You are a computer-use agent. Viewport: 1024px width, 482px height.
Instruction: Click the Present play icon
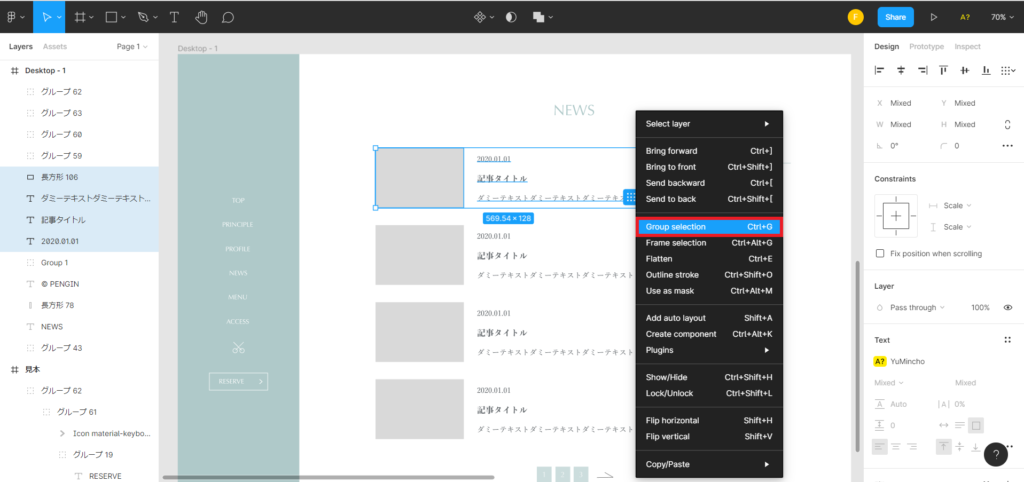point(934,17)
